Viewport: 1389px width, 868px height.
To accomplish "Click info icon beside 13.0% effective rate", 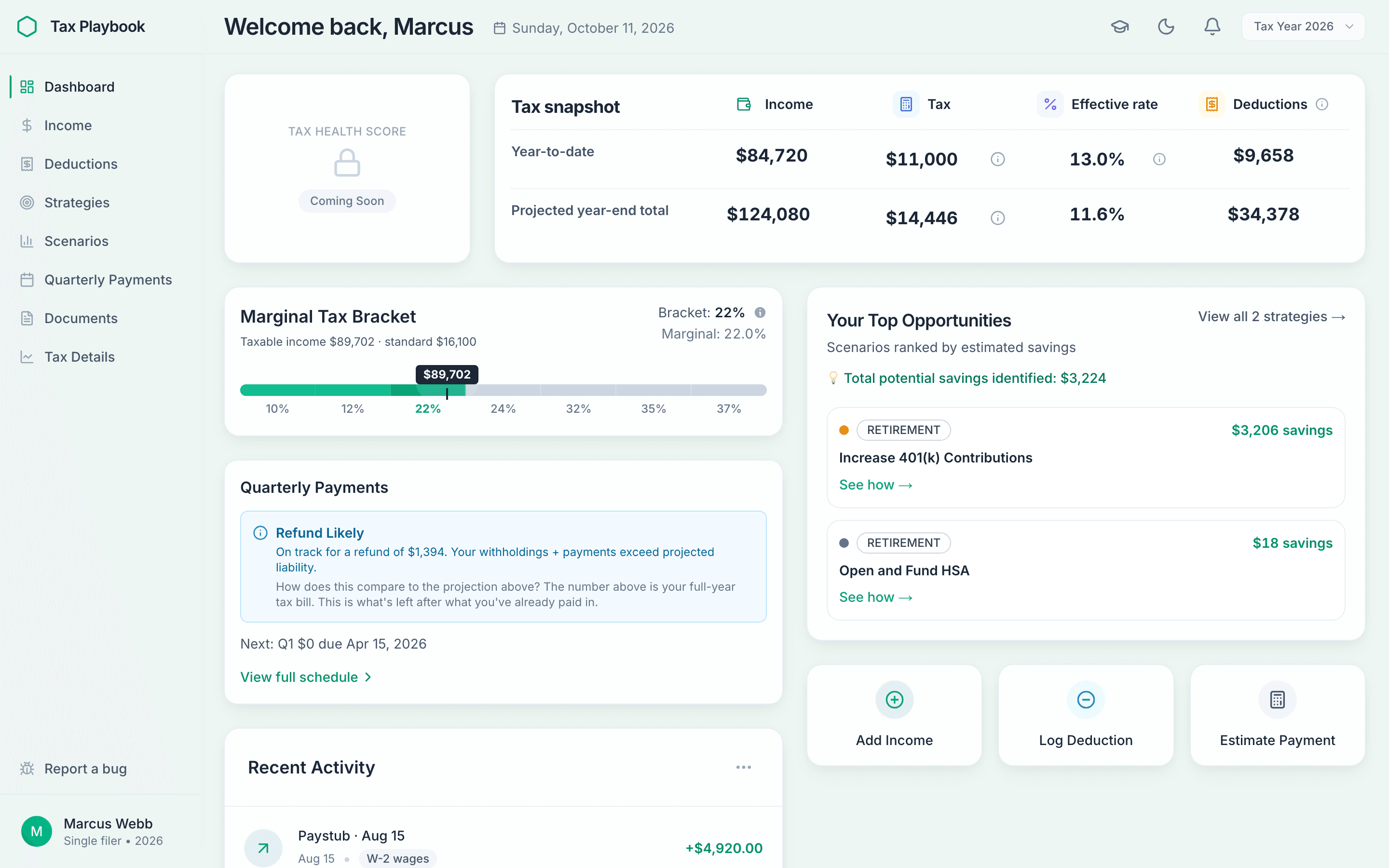I will 1159,159.
